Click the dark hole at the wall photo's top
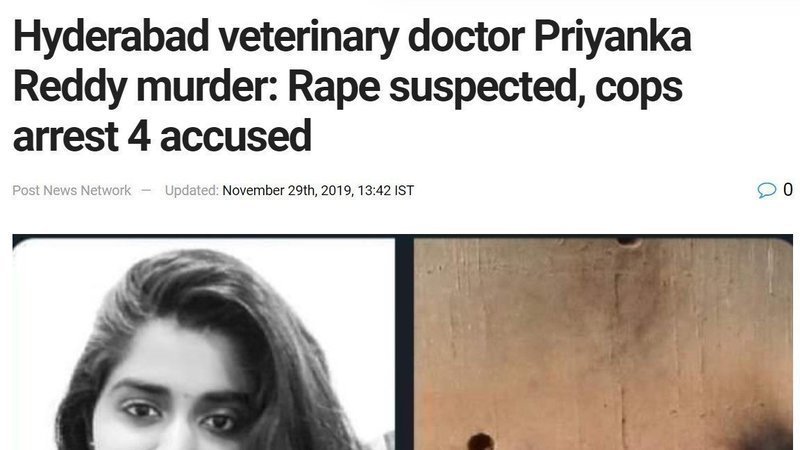 (x=628, y=240)
